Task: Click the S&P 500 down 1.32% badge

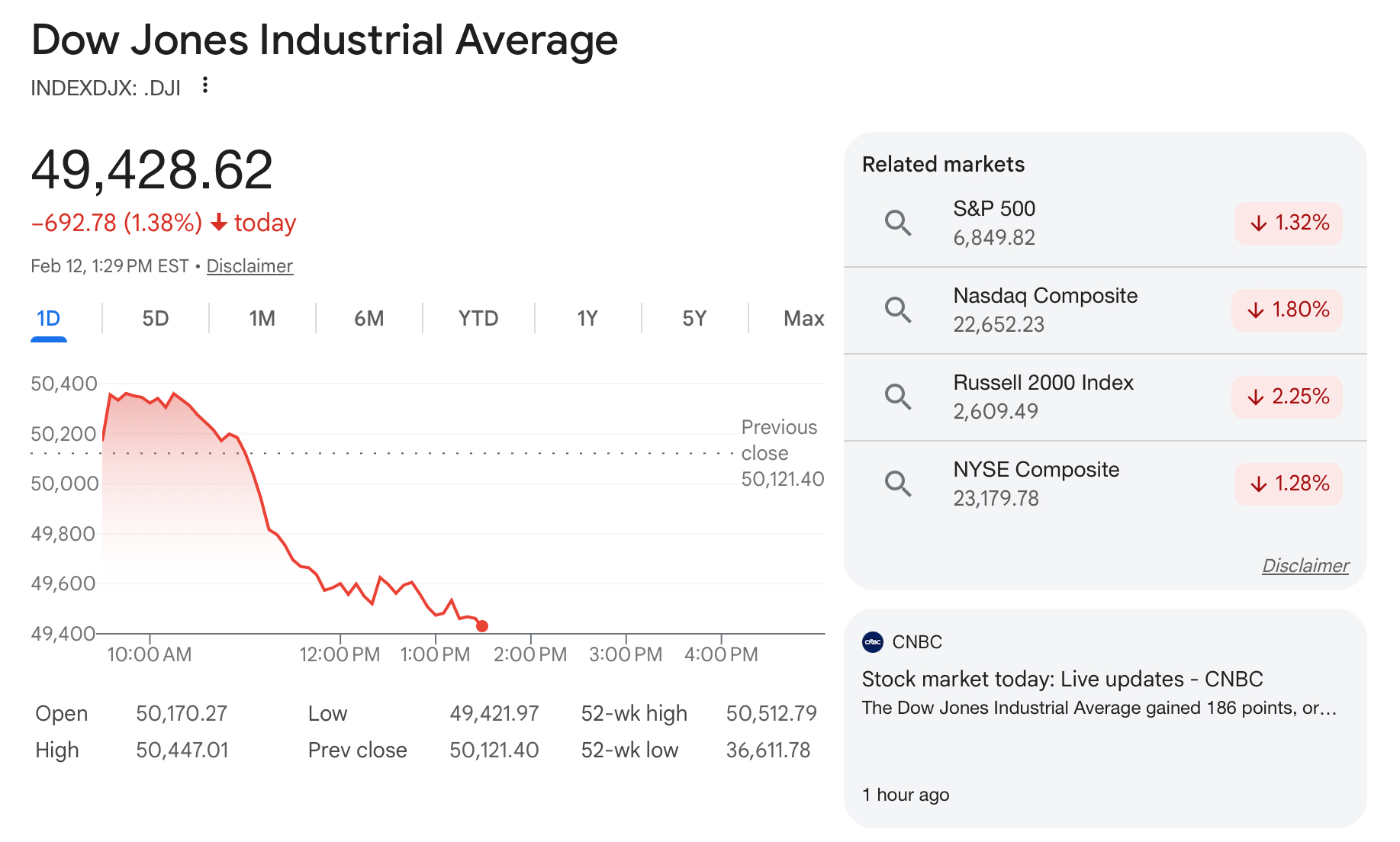Action: [1288, 223]
